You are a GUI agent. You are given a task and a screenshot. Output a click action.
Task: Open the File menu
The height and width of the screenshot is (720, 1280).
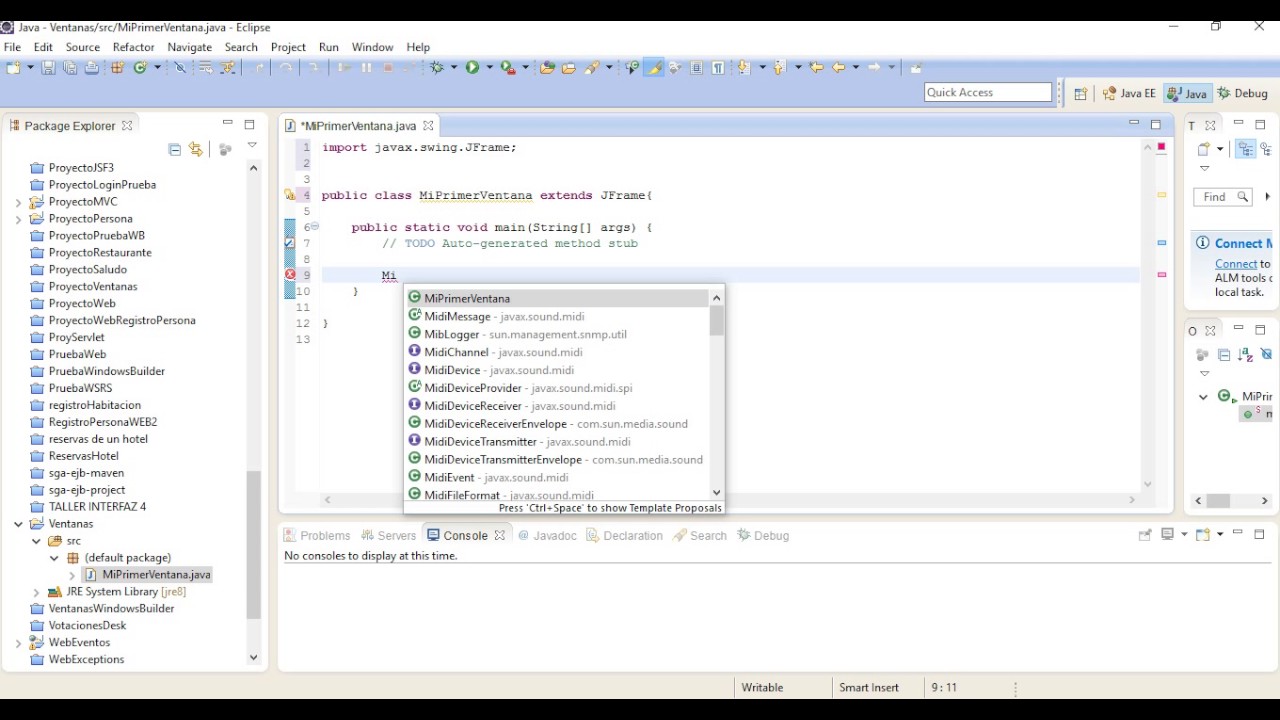(x=12, y=47)
